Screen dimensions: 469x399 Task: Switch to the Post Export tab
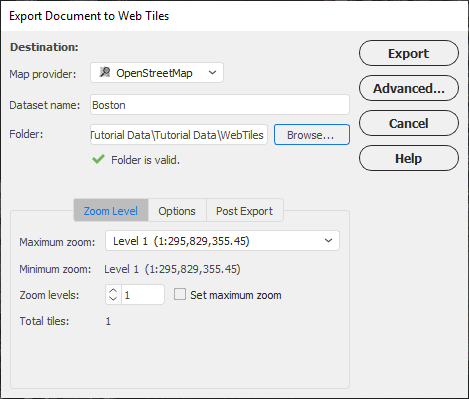(x=245, y=211)
